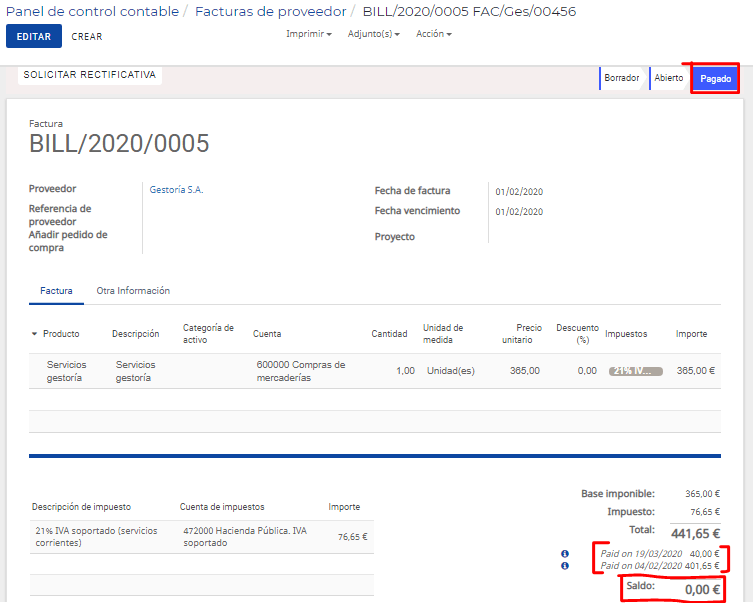Open the Acción dropdown menu
The image size is (753, 603).
click(x=434, y=34)
